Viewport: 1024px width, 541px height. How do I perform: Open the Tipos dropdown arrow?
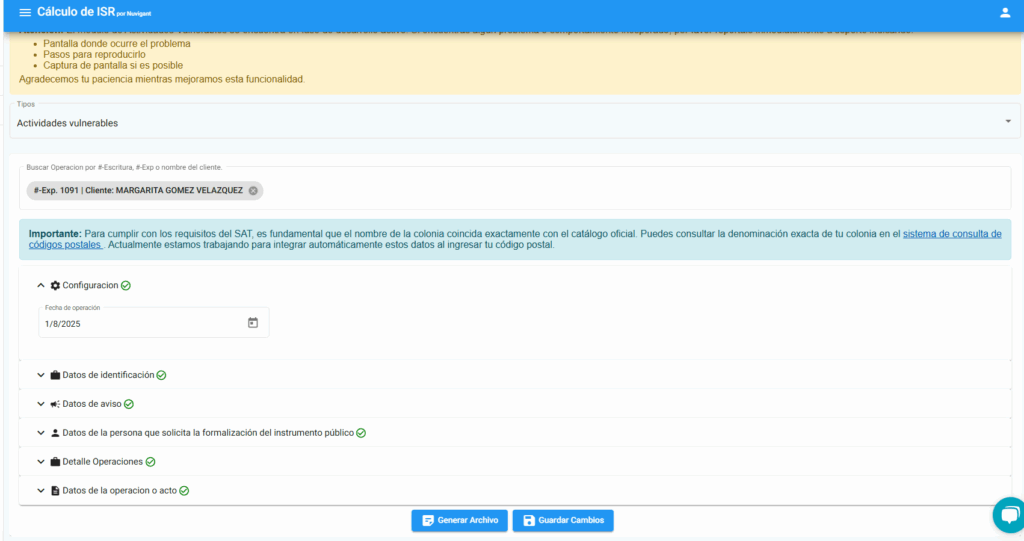[1007, 122]
